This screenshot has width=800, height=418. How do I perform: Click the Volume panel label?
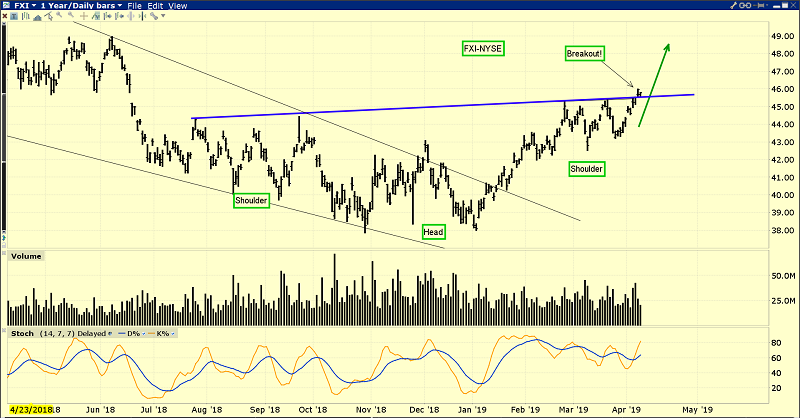(x=26, y=256)
